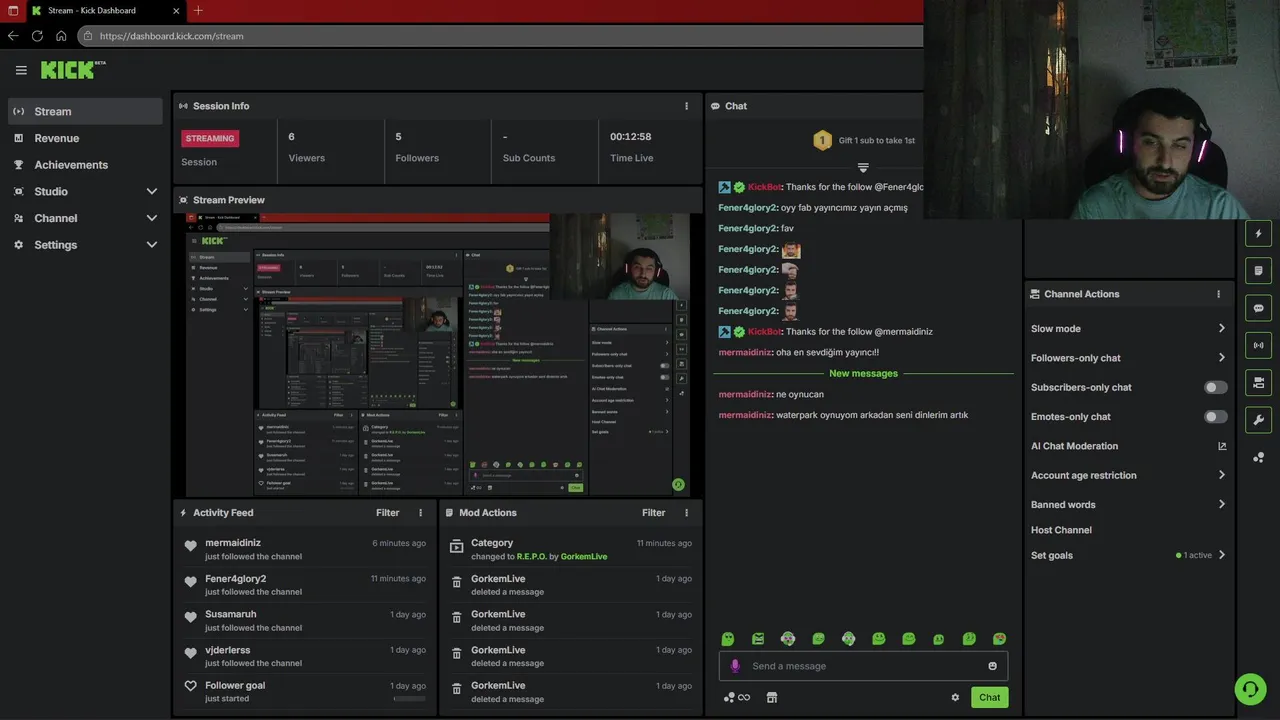
Task: Click the broadcast signal icon in right sidebar
Action: pos(1258,345)
